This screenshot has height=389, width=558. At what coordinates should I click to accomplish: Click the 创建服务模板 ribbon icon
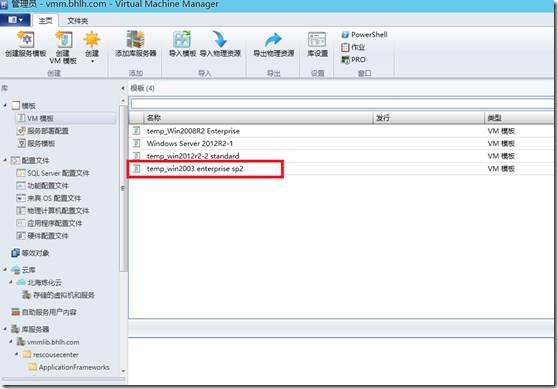26,40
